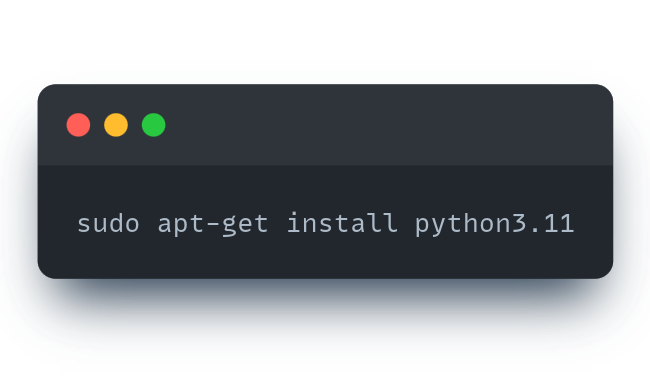Click the white background above the terminal window
This screenshot has height=390, width=650.
pos(325,41)
